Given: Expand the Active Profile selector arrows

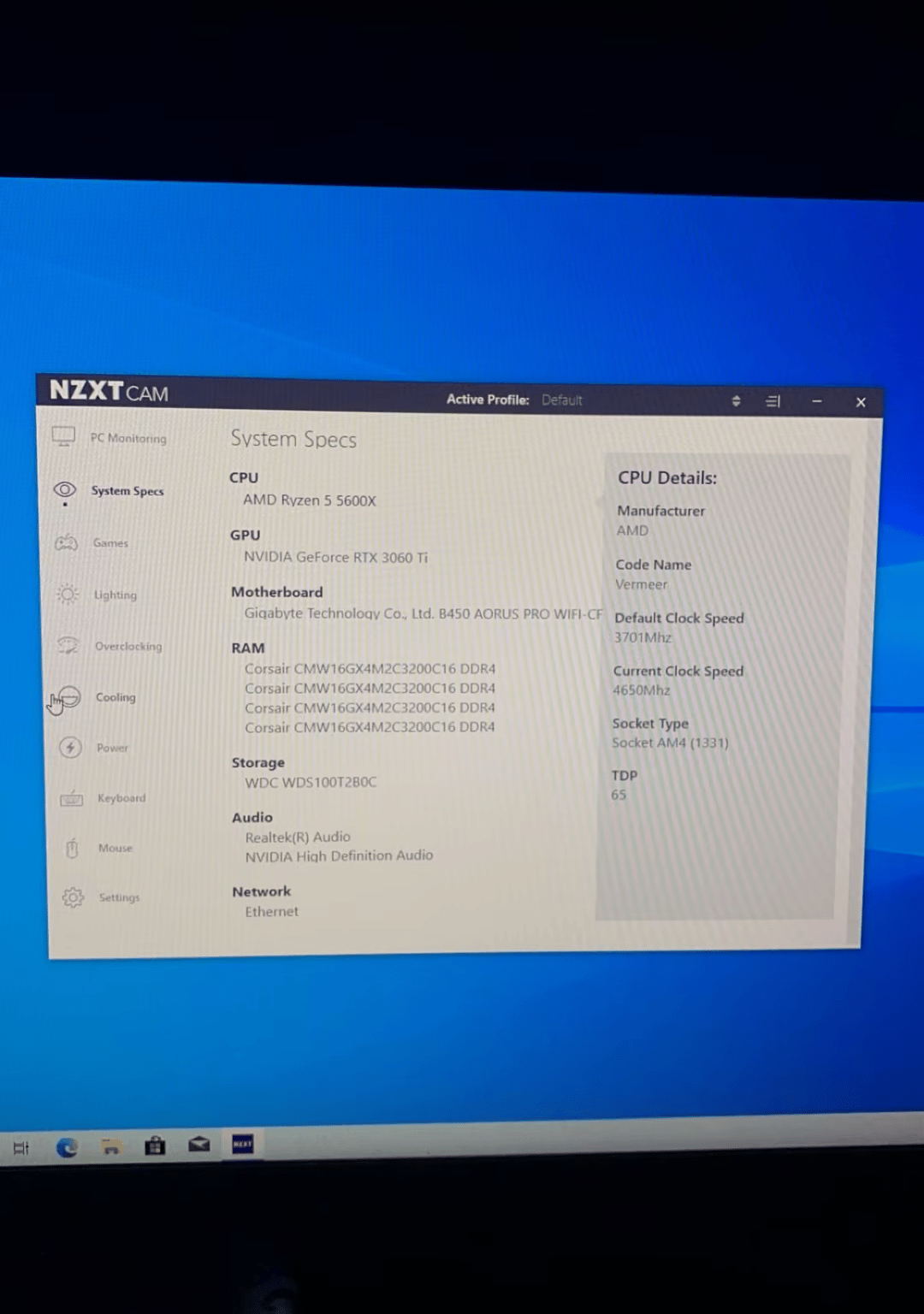Looking at the screenshot, I should click(x=736, y=400).
